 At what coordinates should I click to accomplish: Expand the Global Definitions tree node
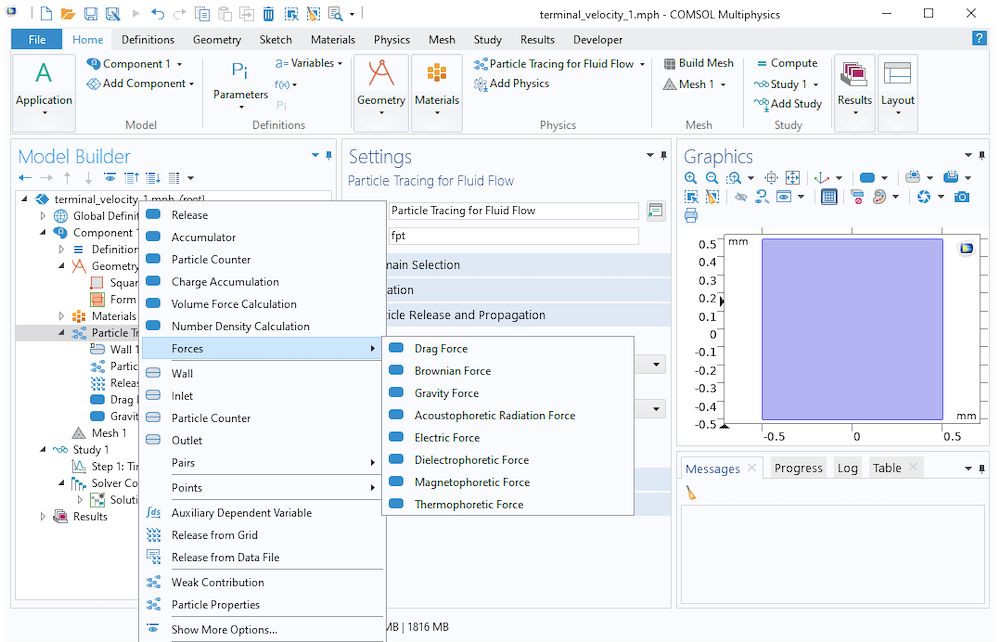43,216
